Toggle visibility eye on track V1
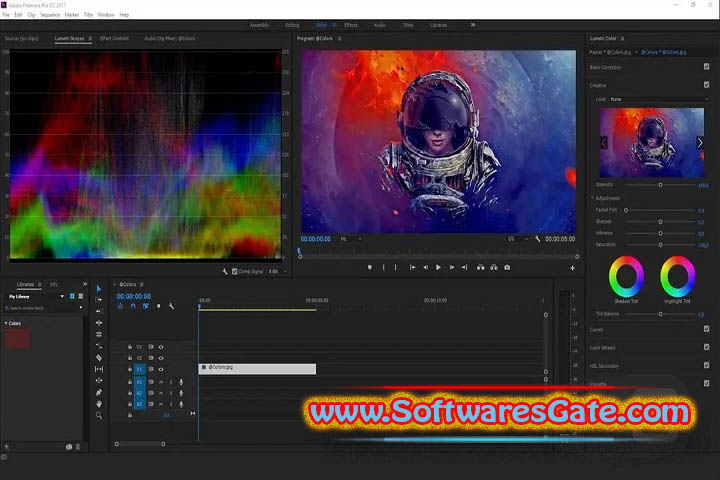The width and height of the screenshot is (720, 480). 161,369
